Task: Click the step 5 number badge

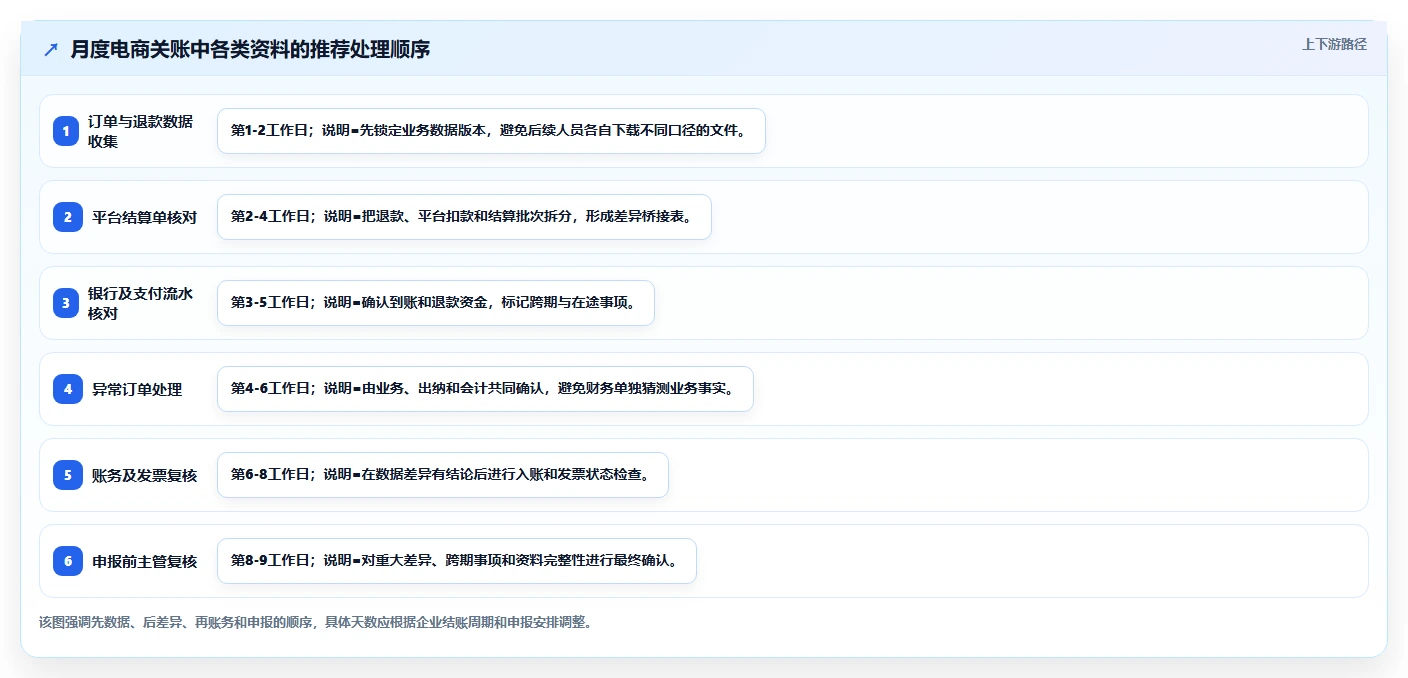Action: (68, 475)
